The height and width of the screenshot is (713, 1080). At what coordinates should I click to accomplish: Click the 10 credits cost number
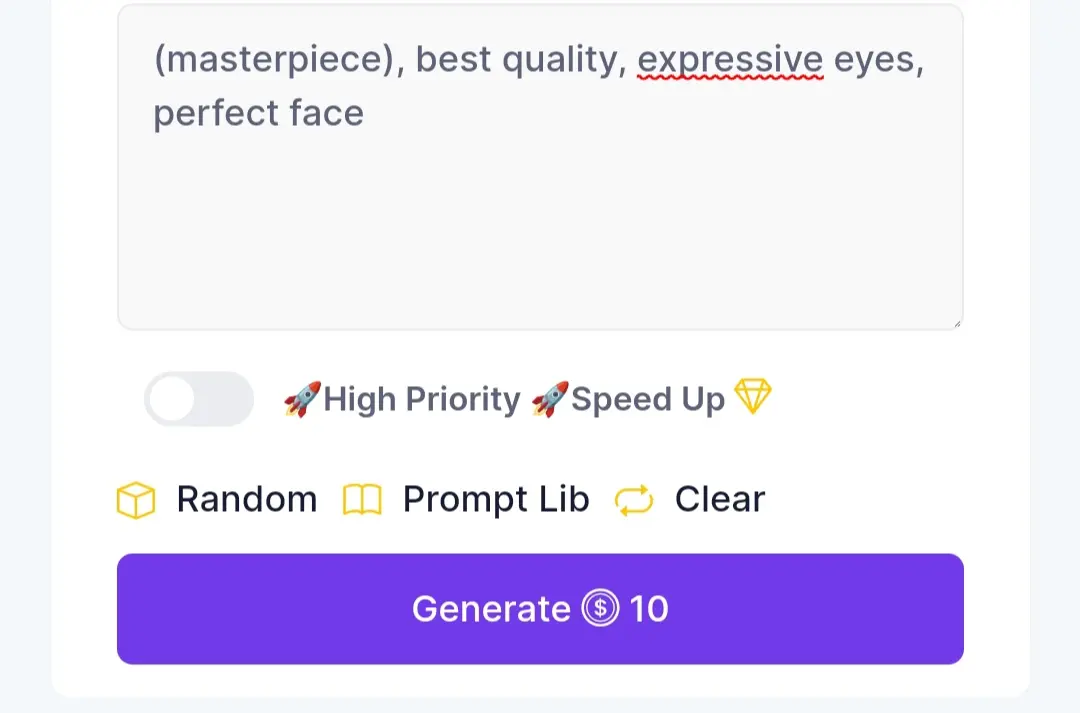click(648, 609)
